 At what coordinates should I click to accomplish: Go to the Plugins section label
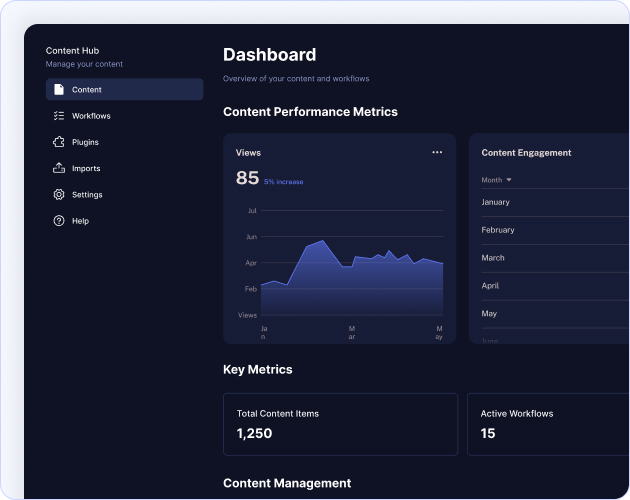[x=85, y=142]
